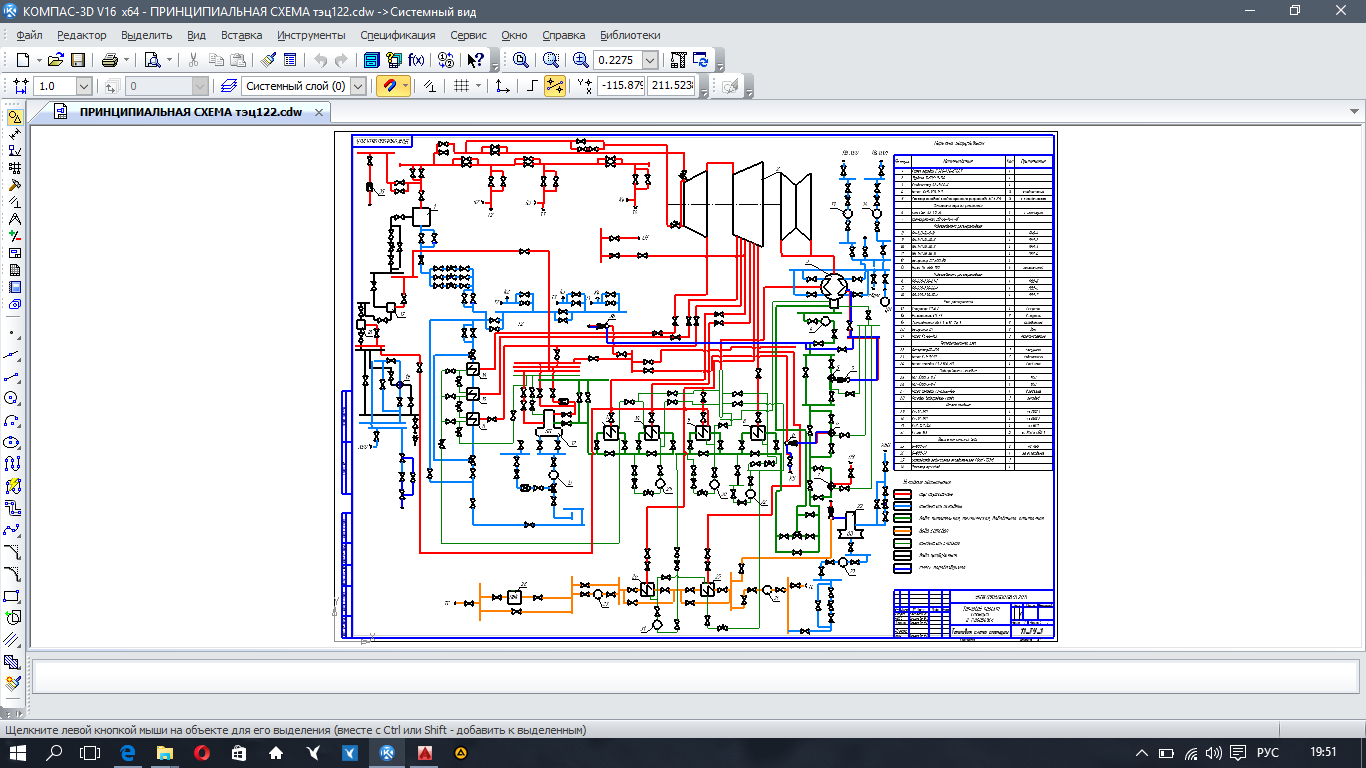Switch input language РУС in tray
The width and height of the screenshot is (1366, 768).
pyautogui.click(x=1267, y=752)
